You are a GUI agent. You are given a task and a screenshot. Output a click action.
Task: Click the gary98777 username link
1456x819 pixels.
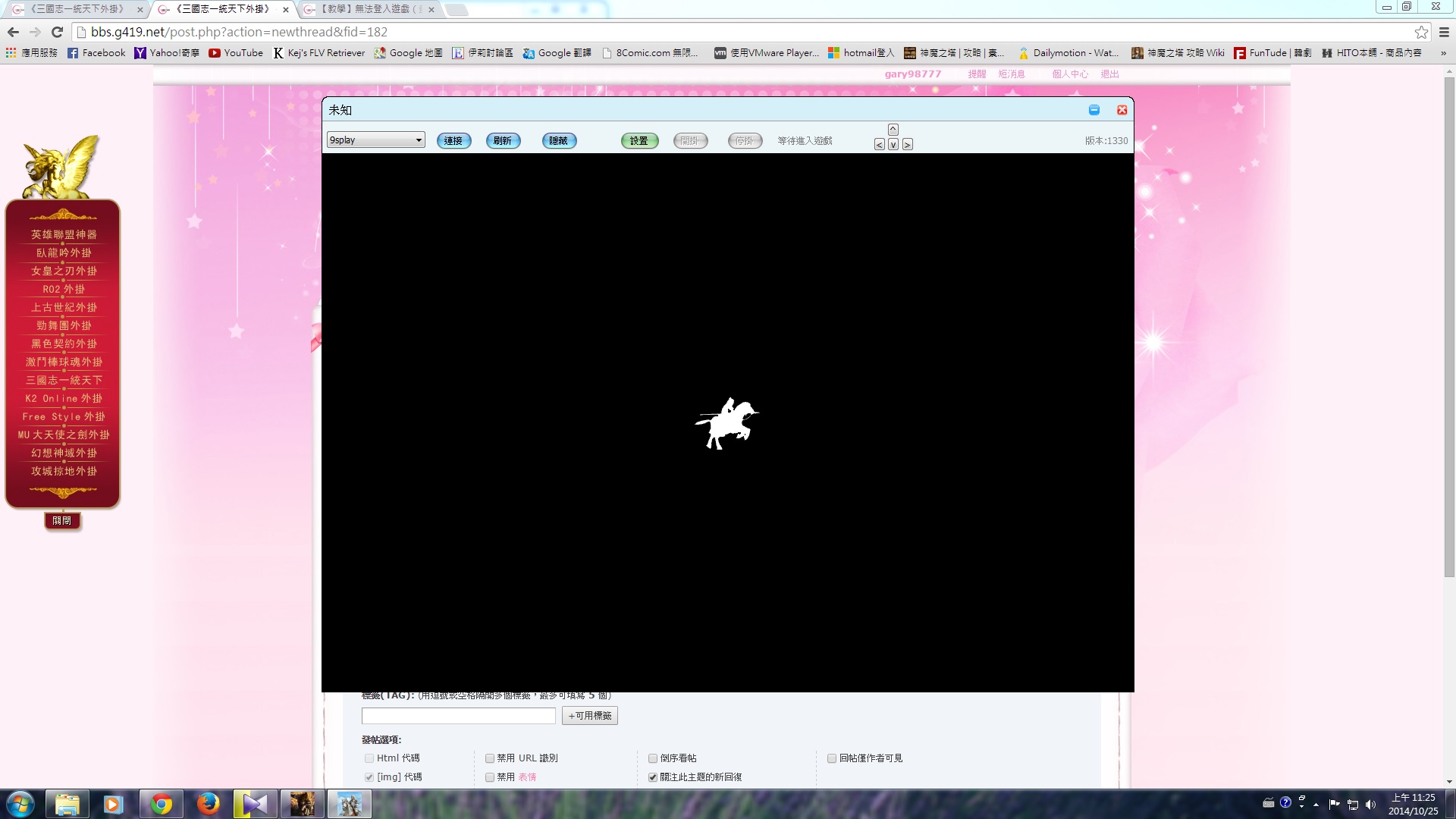tap(912, 74)
